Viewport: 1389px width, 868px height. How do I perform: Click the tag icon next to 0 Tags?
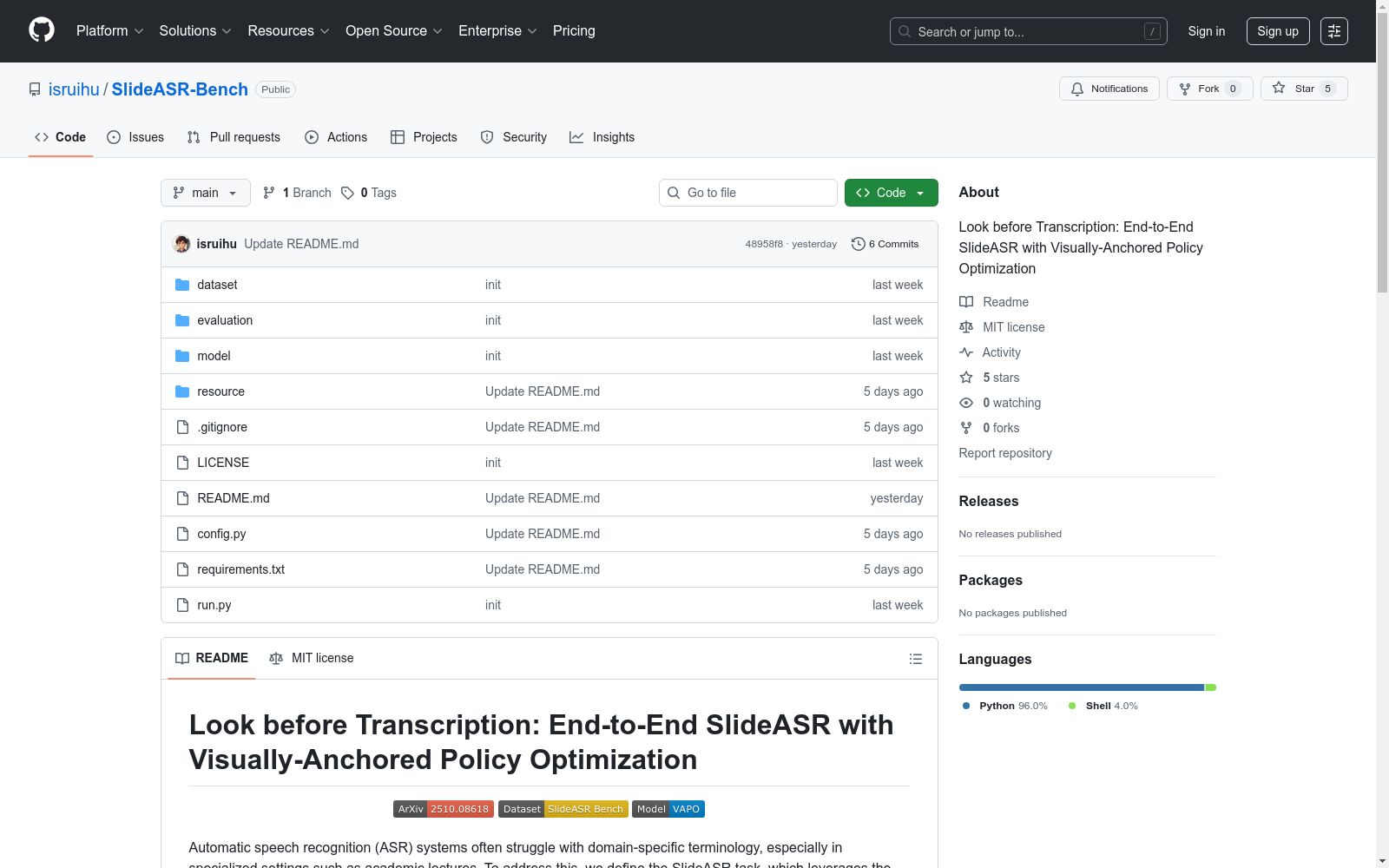347,193
